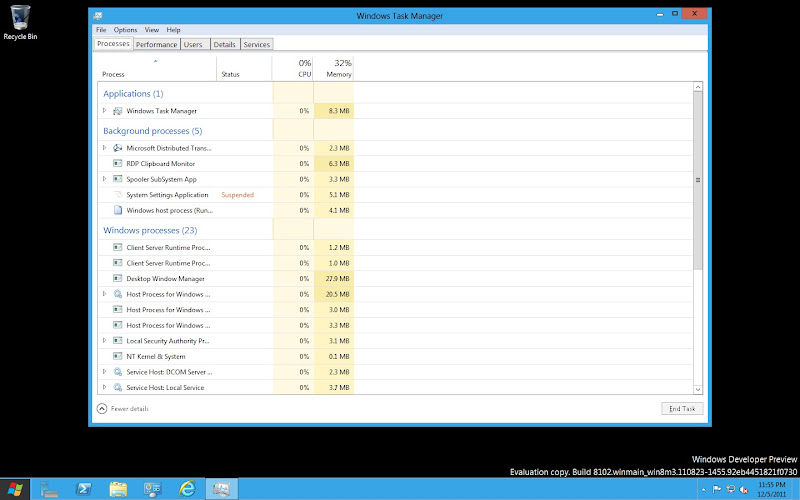Expand the Local Security Authority Pr... row
The width and height of the screenshot is (800, 500).
click(105, 340)
